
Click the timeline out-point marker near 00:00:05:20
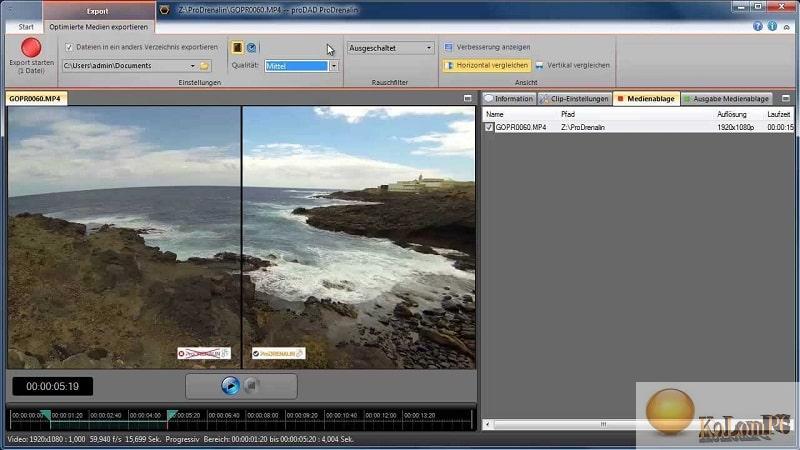click(x=172, y=414)
